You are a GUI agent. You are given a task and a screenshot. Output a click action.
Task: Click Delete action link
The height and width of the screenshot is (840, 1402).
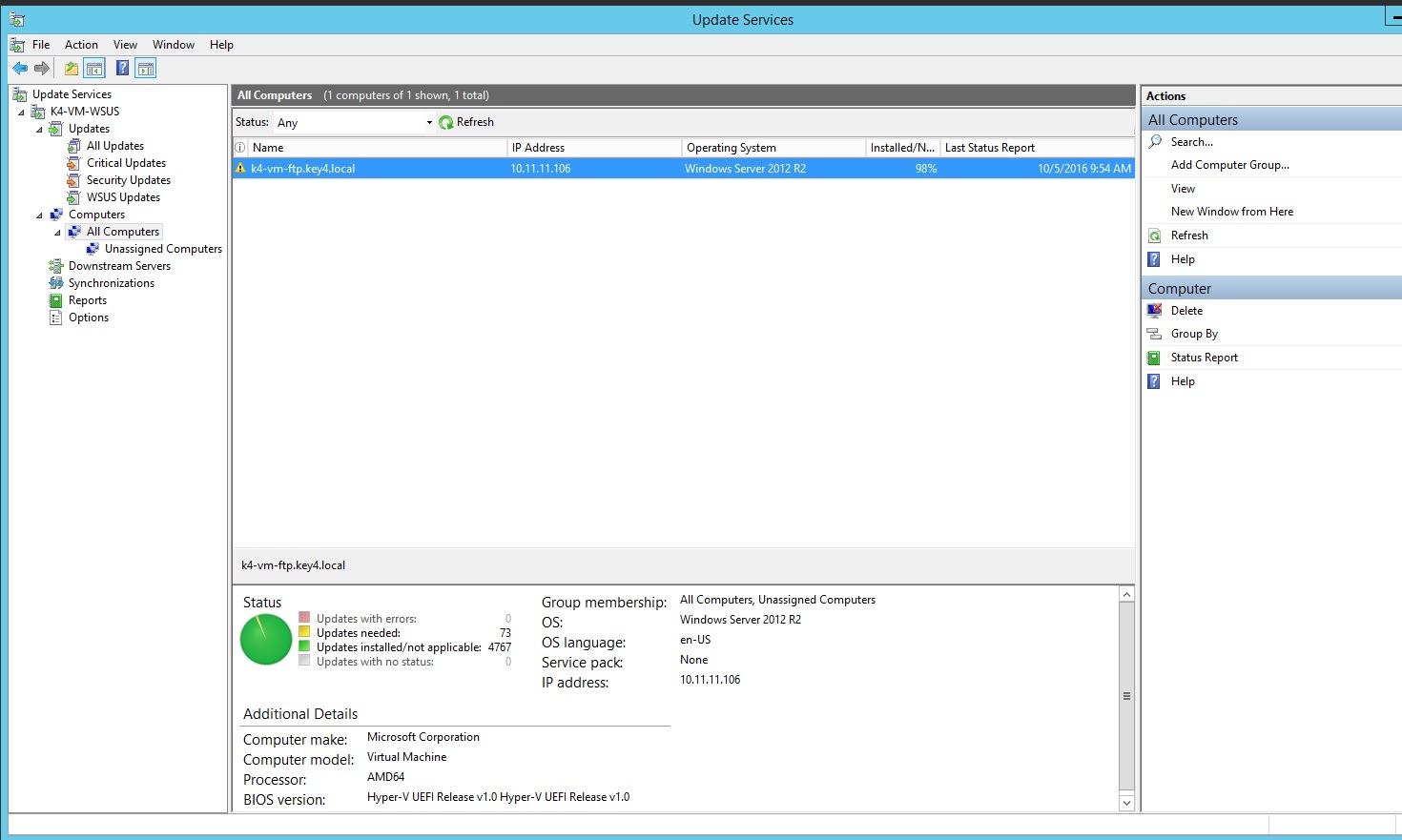(x=1186, y=311)
